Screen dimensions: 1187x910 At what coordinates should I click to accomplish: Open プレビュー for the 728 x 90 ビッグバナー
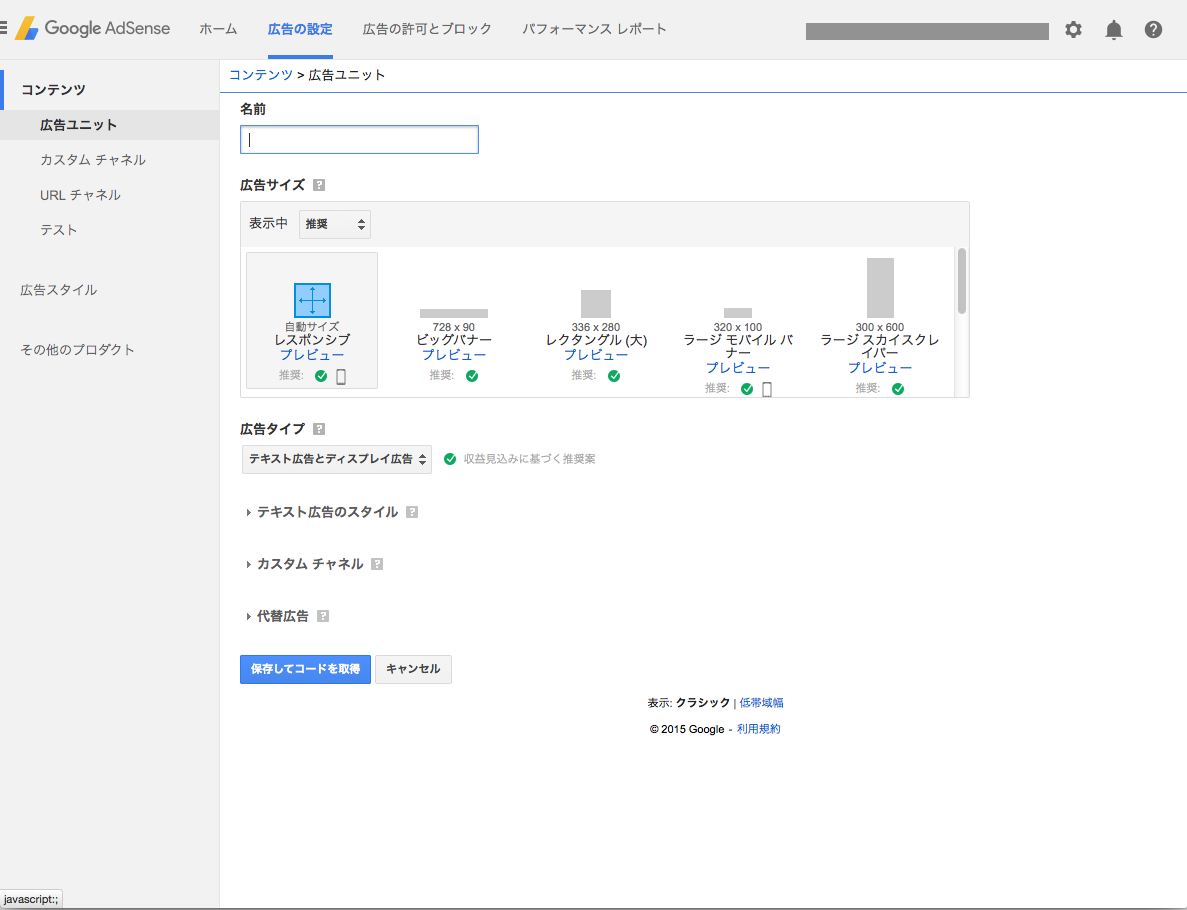click(453, 353)
